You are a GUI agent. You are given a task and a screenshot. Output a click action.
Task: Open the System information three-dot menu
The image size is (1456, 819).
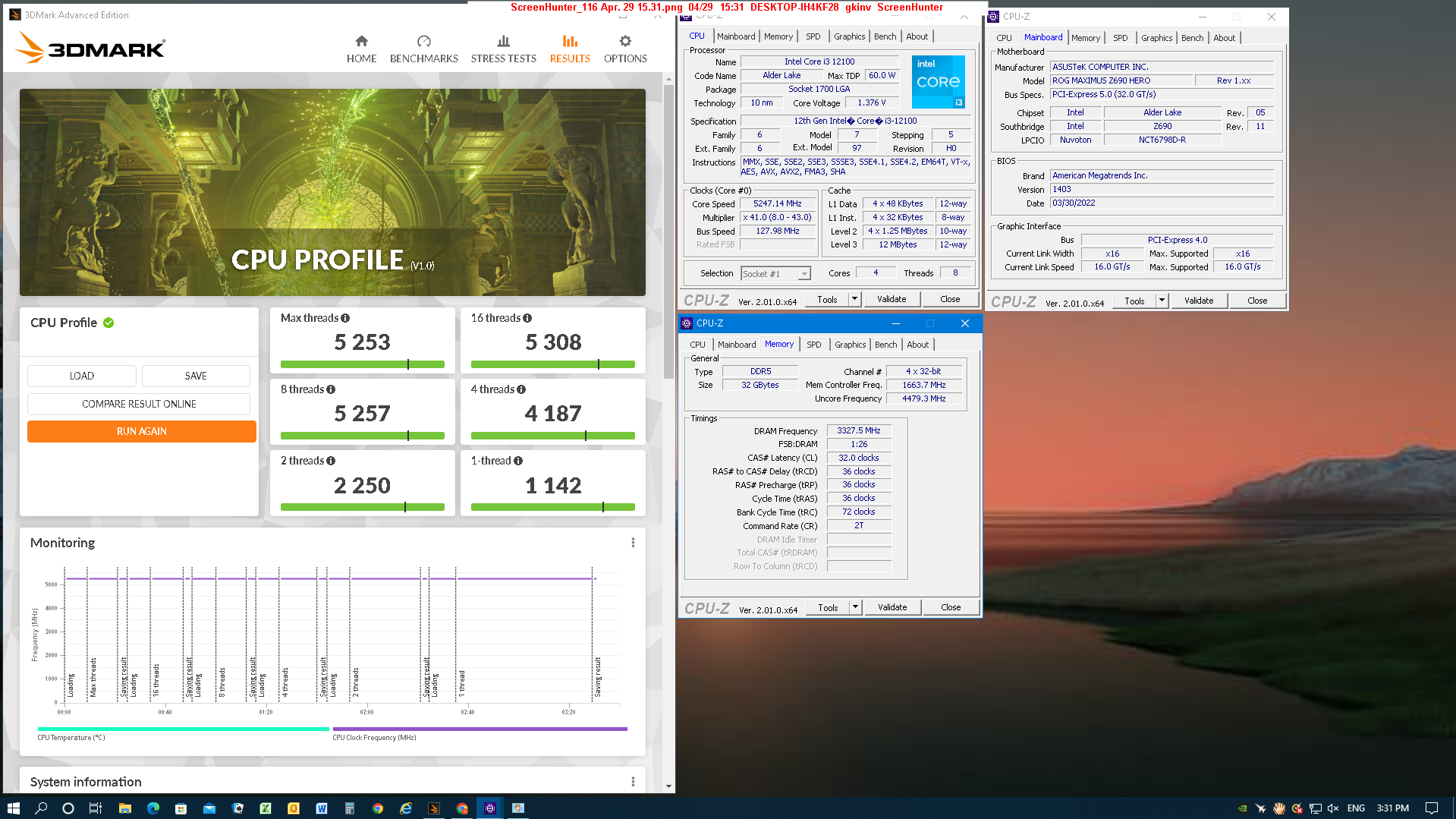tap(633, 782)
